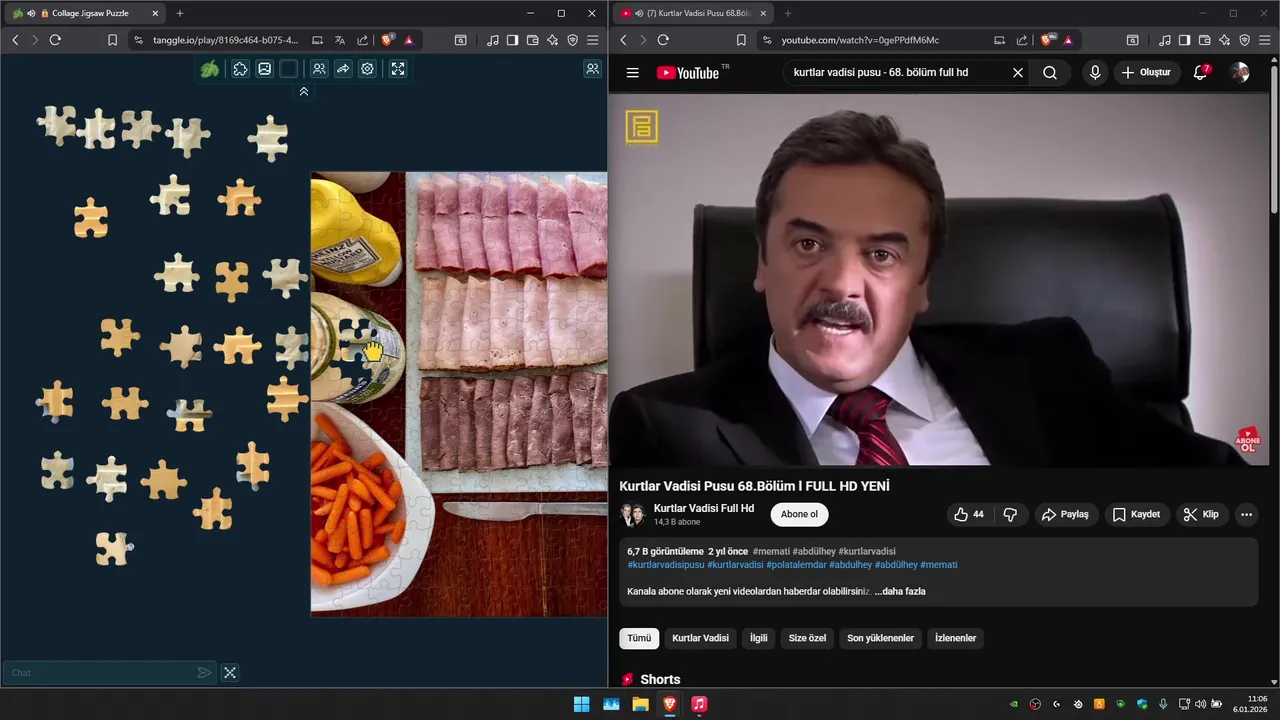The width and height of the screenshot is (1280, 720).
Task: Click the chat send arrow icon
Action: [204, 673]
